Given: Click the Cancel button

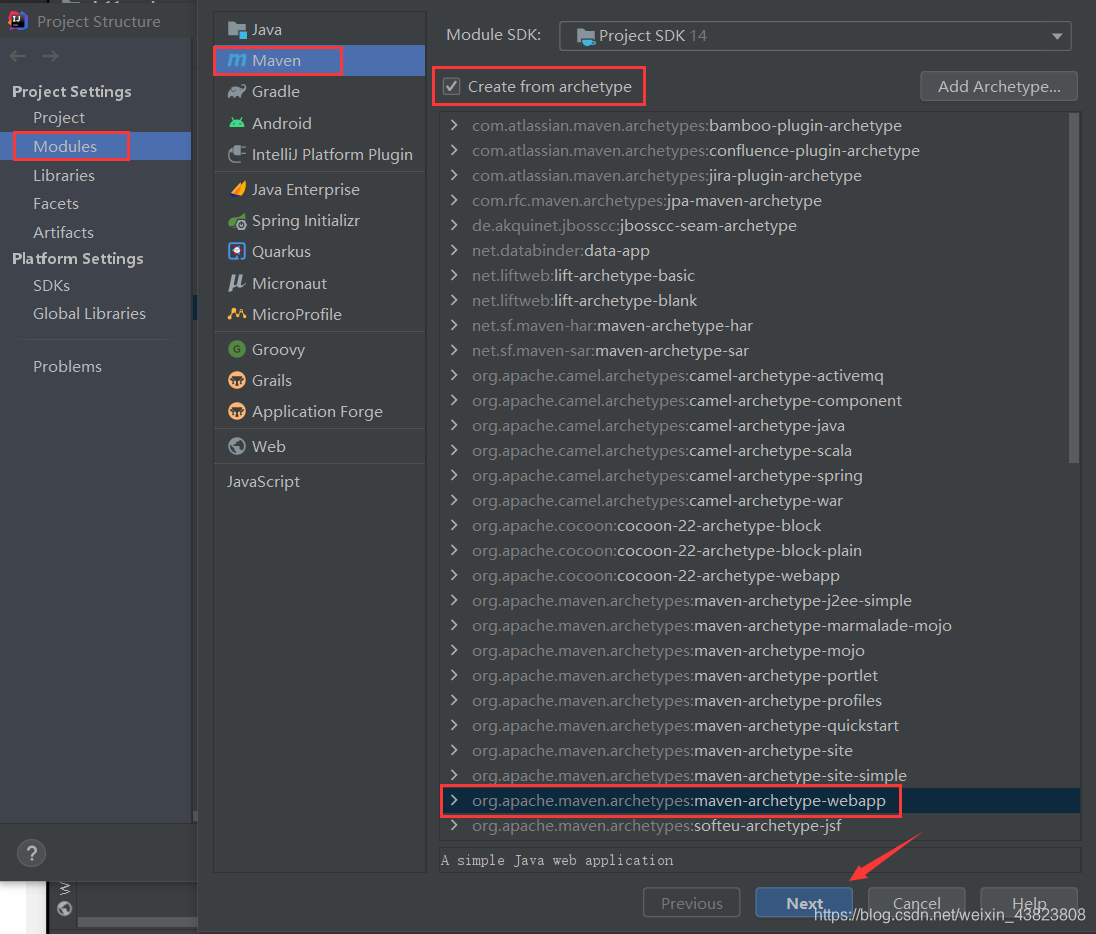Looking at the screenshot, I should (916, 903).
